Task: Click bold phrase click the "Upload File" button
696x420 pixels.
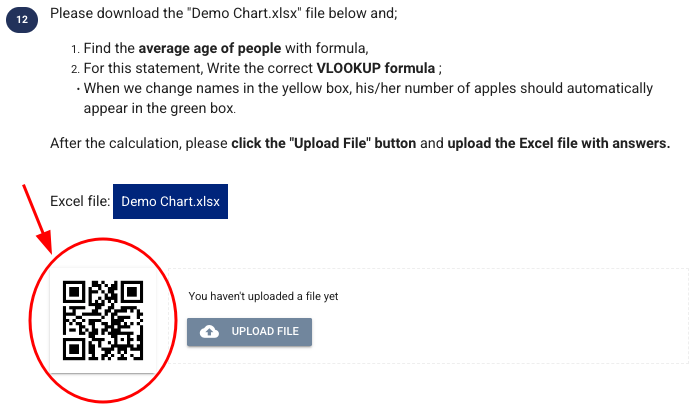Action: [324, 143]
